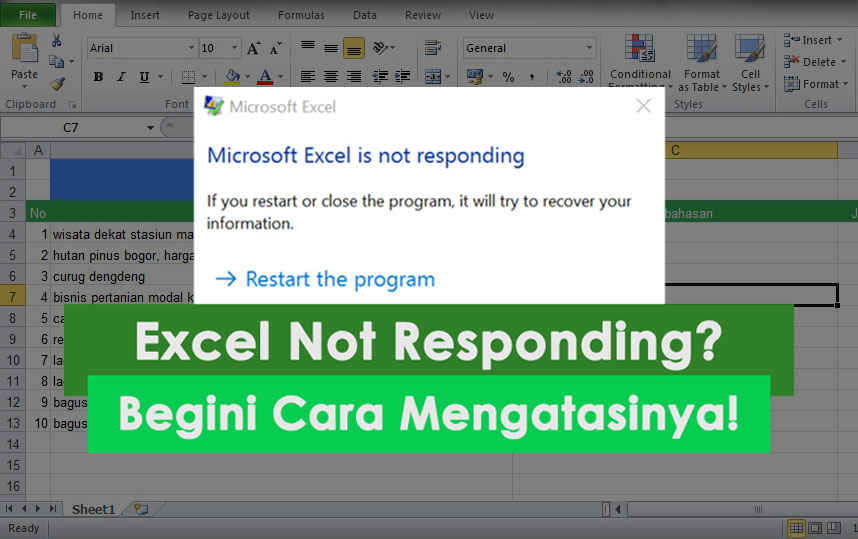Open the font size 10 dropdown
Image resolution: width=858 pixels, height=539 pixels.
pyautogui.click(x=234, y=48)
